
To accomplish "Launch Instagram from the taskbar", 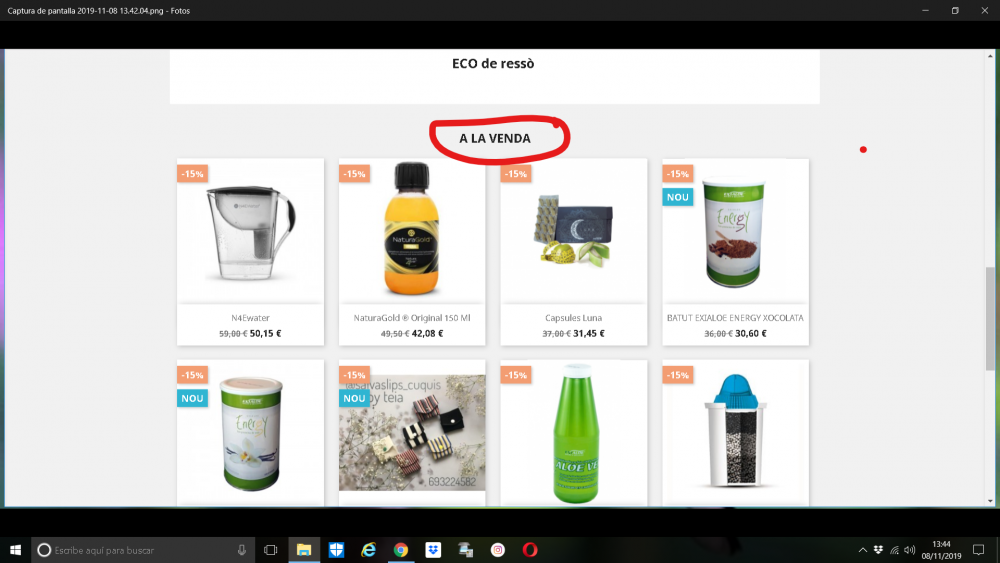I will click(x=497, y=550).
